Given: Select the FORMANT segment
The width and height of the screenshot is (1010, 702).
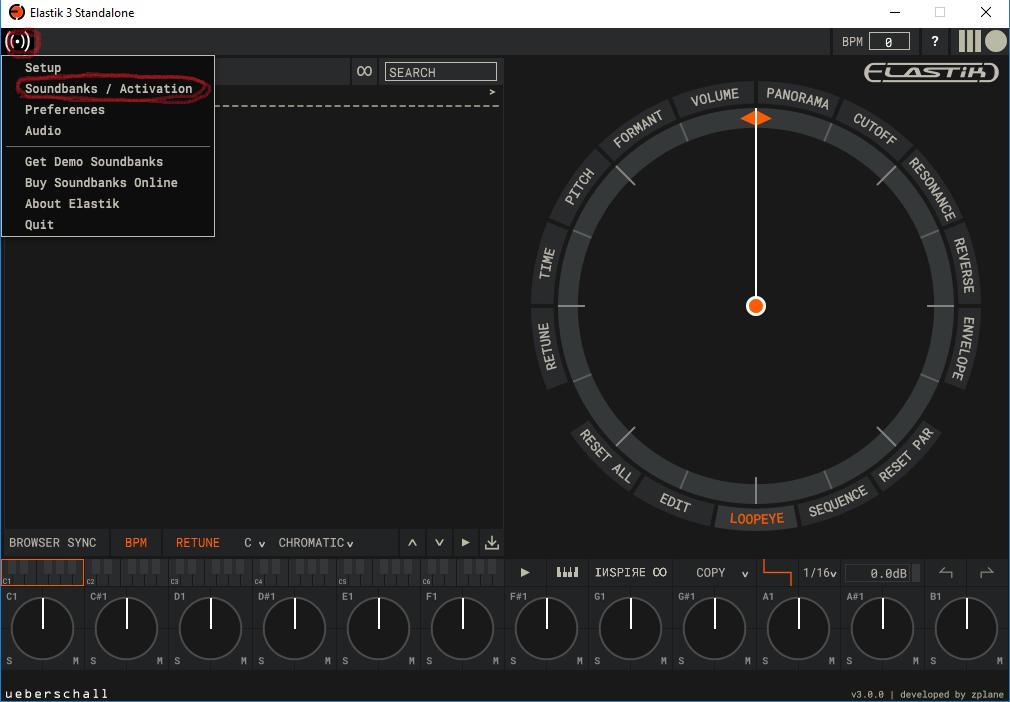Looking at the screenshot, I should (x=638, y=129).
